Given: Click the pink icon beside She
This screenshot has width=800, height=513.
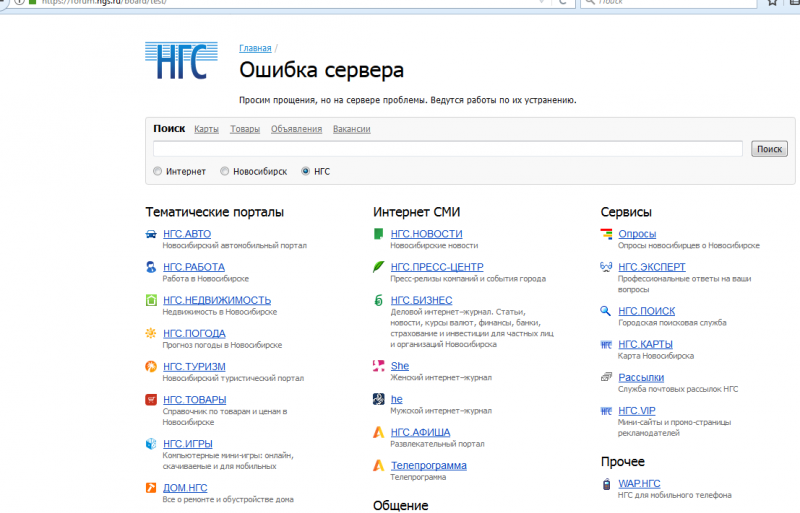Looking at the screenshot, I should pyautogui.click(x=379, y=365).
